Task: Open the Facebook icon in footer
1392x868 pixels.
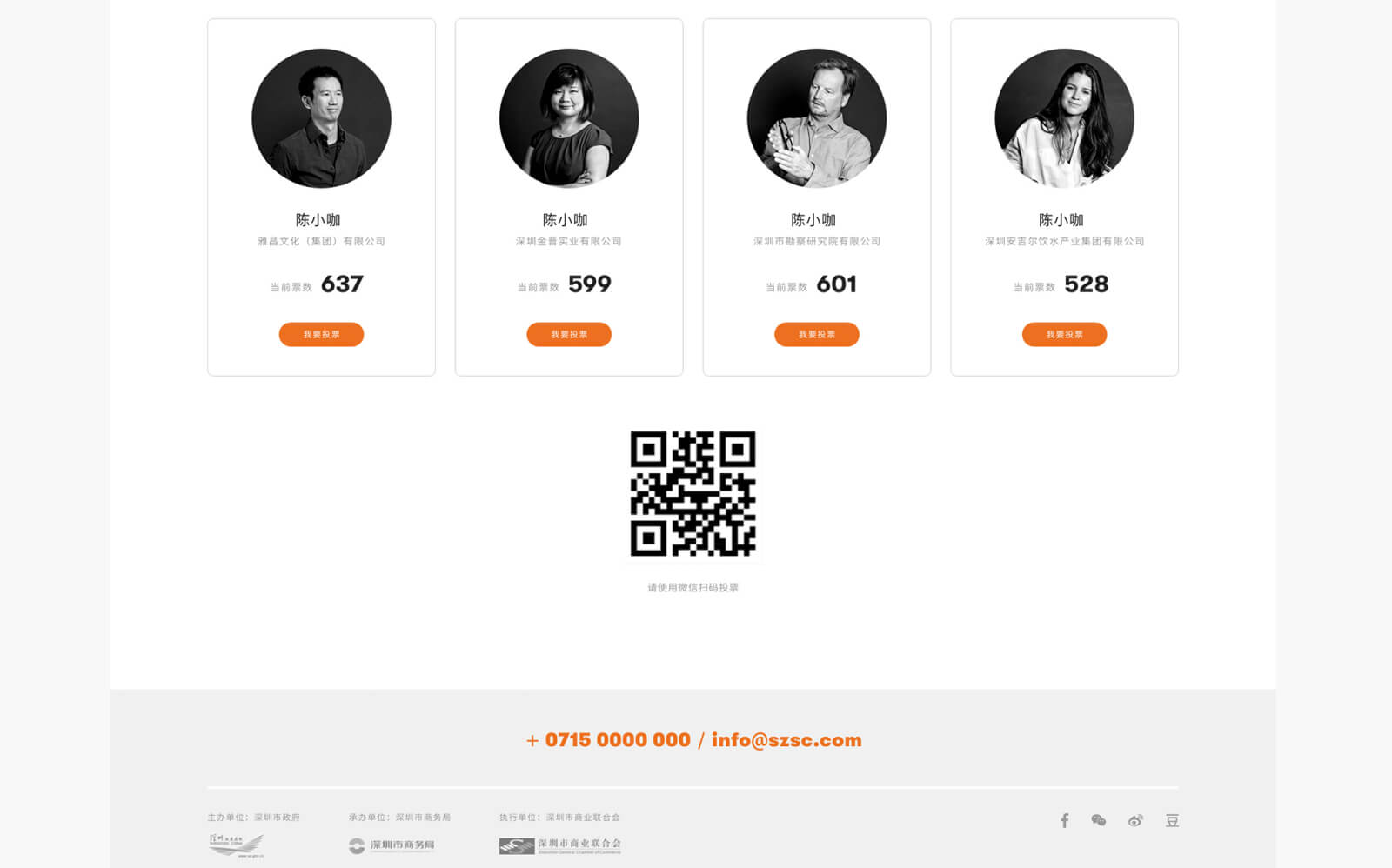Action: tap(1064, 820)
